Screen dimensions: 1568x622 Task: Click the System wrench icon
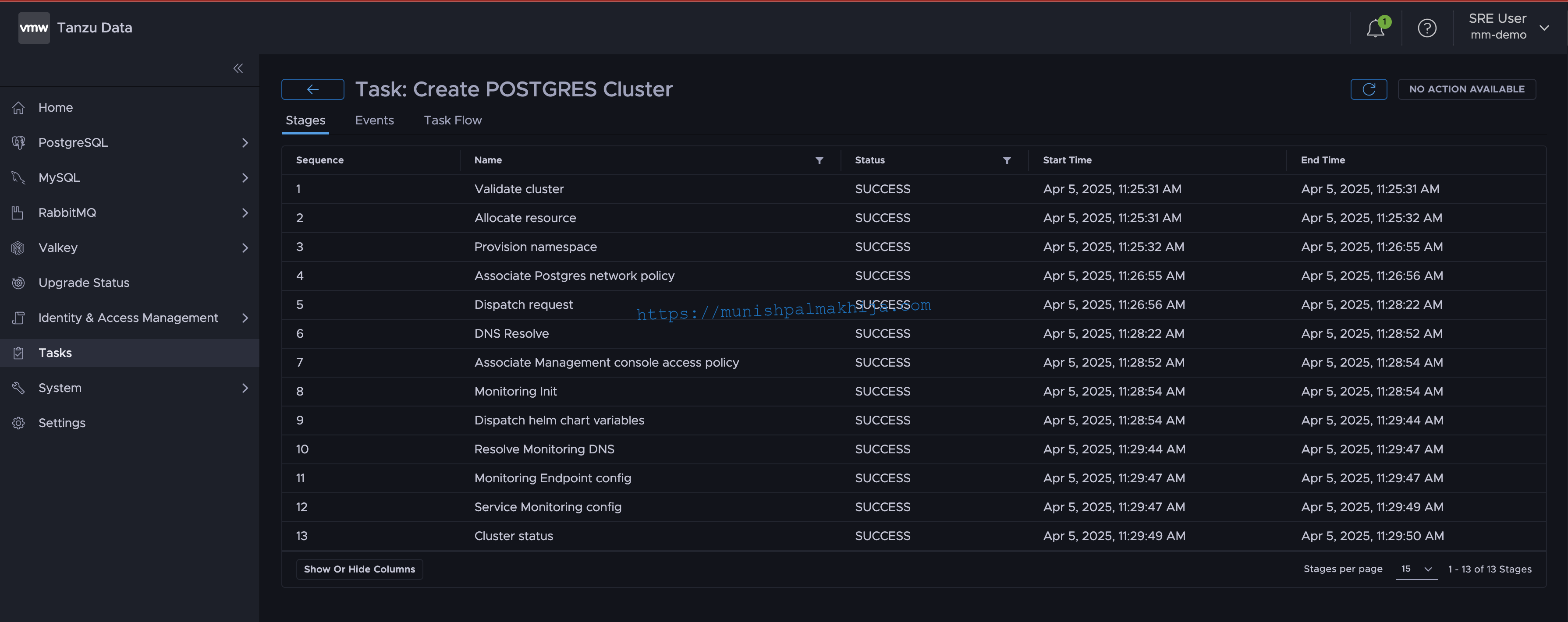pyautogui.click(x=18, y=388)
